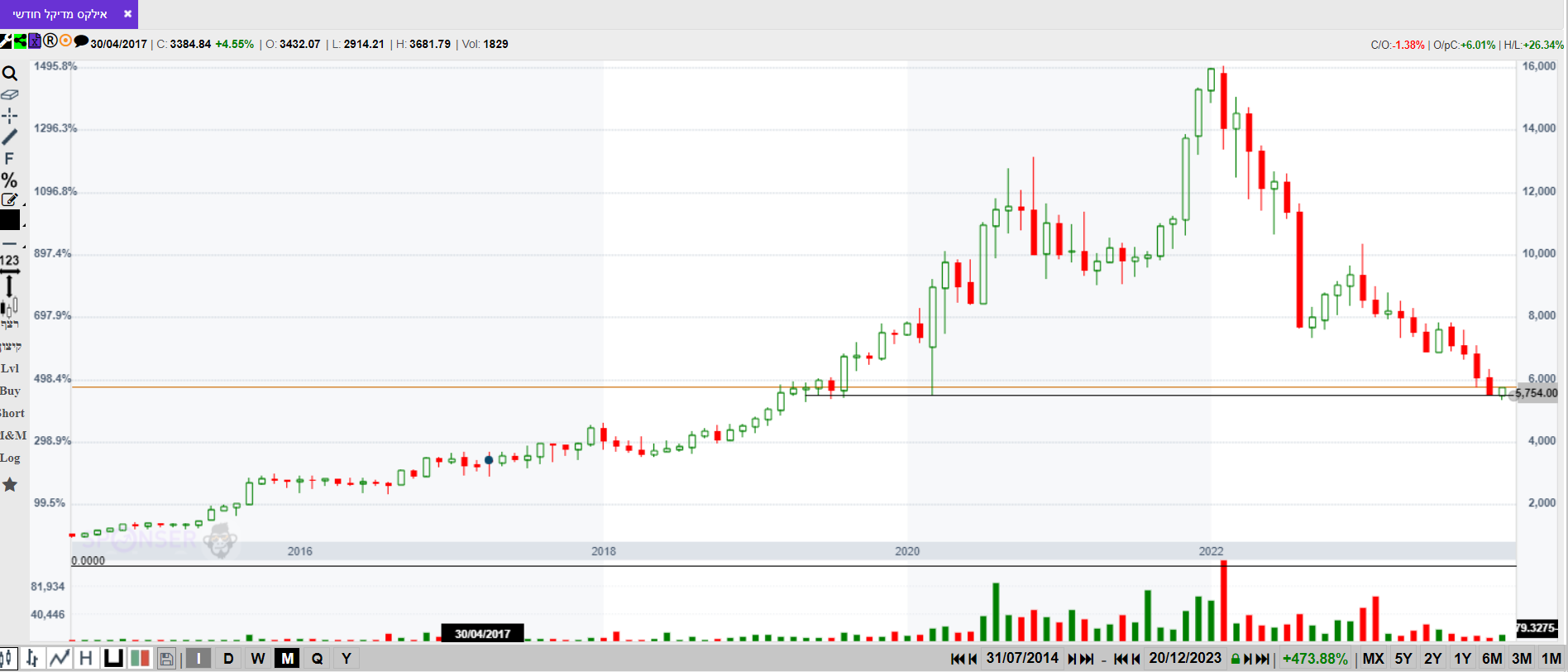The height and width of the screenshot is (672, 1568).
Task: Set chart range to 2Y
Action: 1433,659
